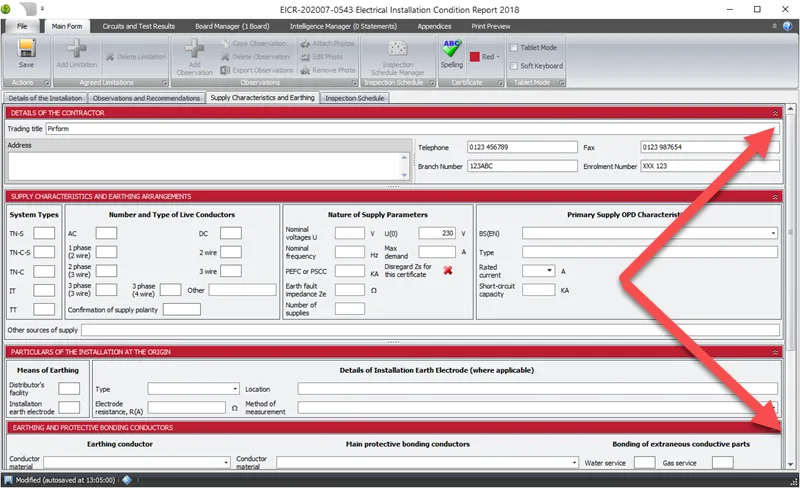Click the red X beside Disregard Zs
This screenshot has height=488, width=800.
[x=448, y=271]
